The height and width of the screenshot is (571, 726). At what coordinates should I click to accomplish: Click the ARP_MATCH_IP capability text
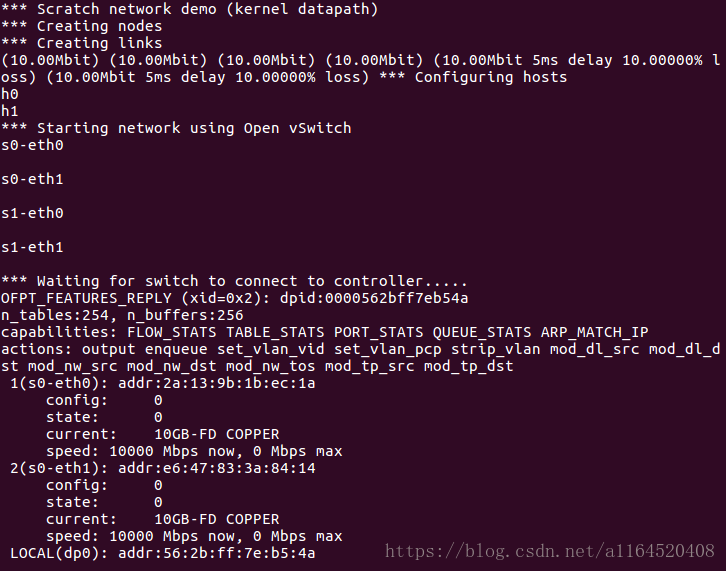595,333
